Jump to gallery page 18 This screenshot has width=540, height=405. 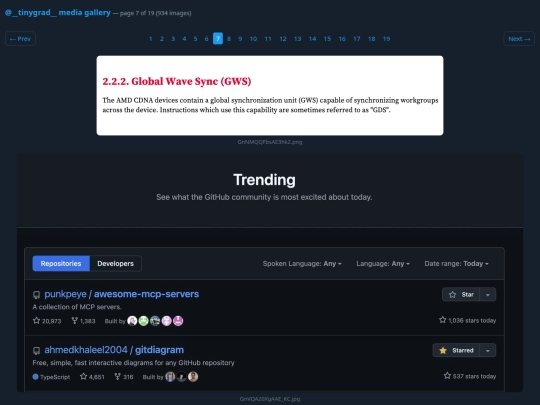coord(372,39)
